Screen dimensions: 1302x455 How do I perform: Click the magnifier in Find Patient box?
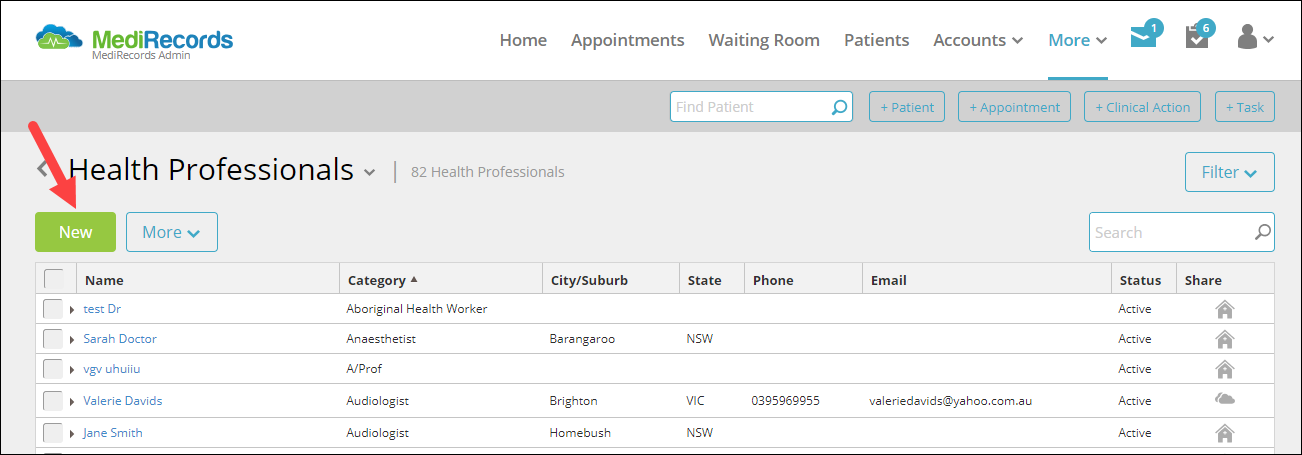click(x=840, y=107)
